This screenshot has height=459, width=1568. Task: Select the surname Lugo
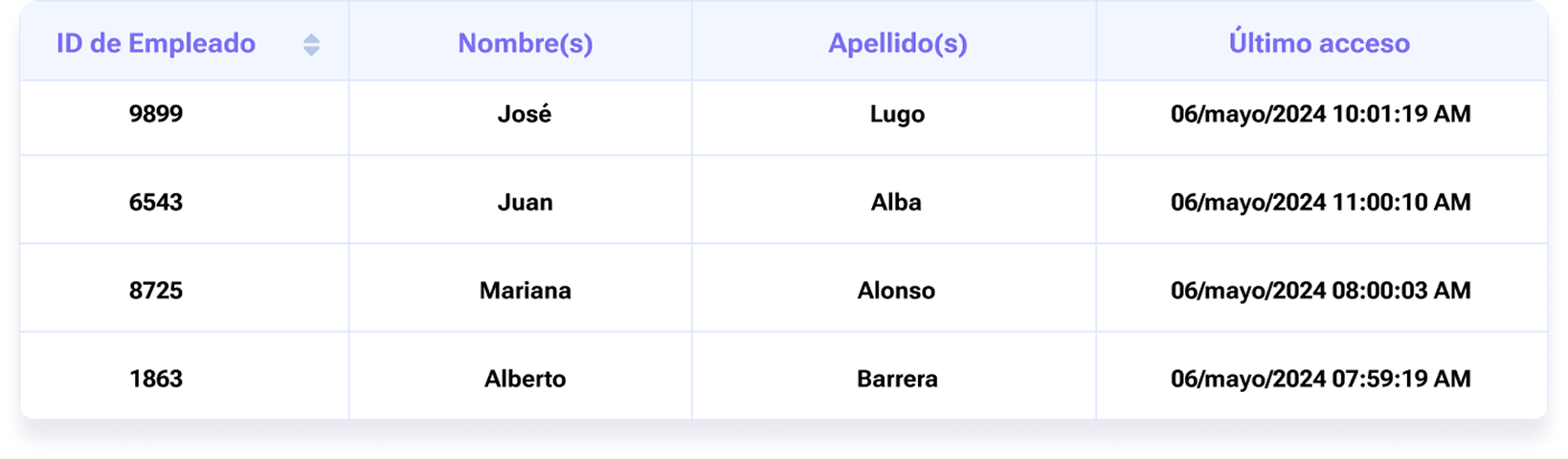point(897,114)
